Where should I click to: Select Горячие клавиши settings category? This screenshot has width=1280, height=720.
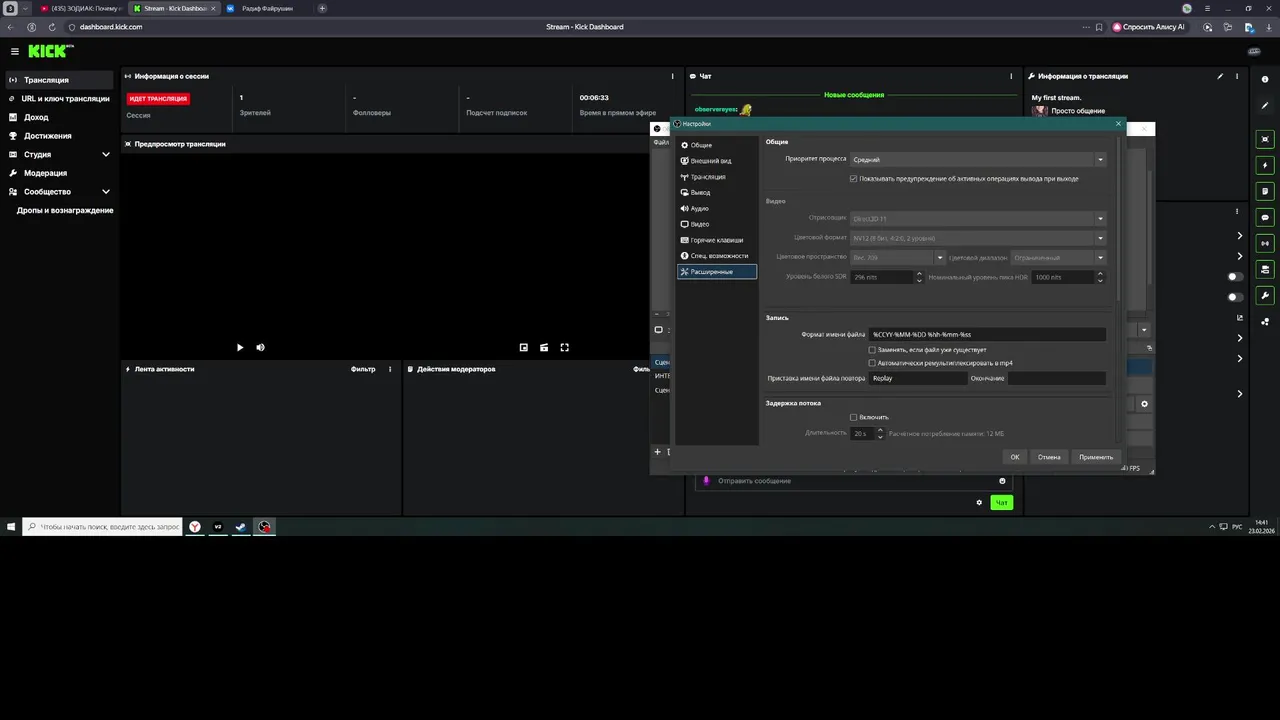[717, 240]
